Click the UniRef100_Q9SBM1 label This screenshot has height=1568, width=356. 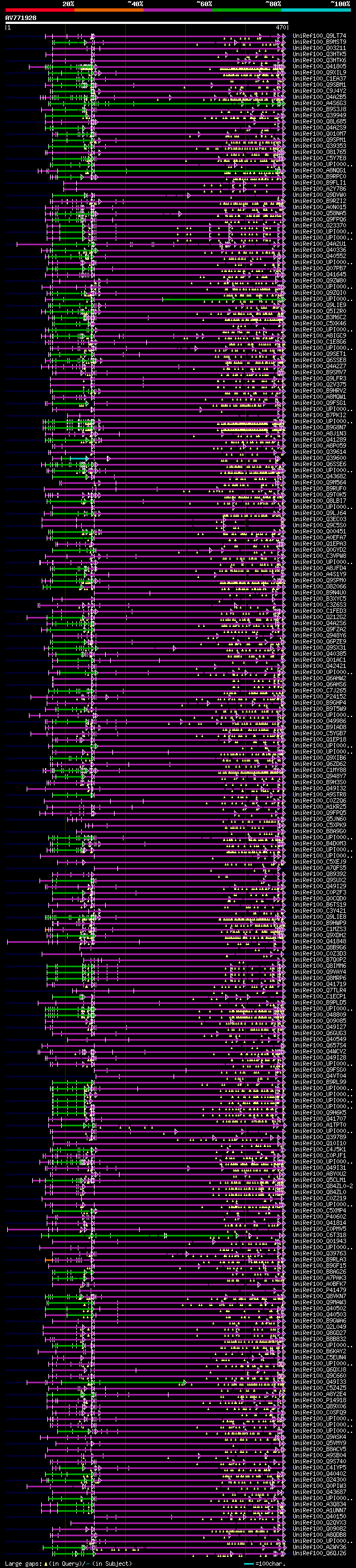pyautogui.click(x=319, y=85)
